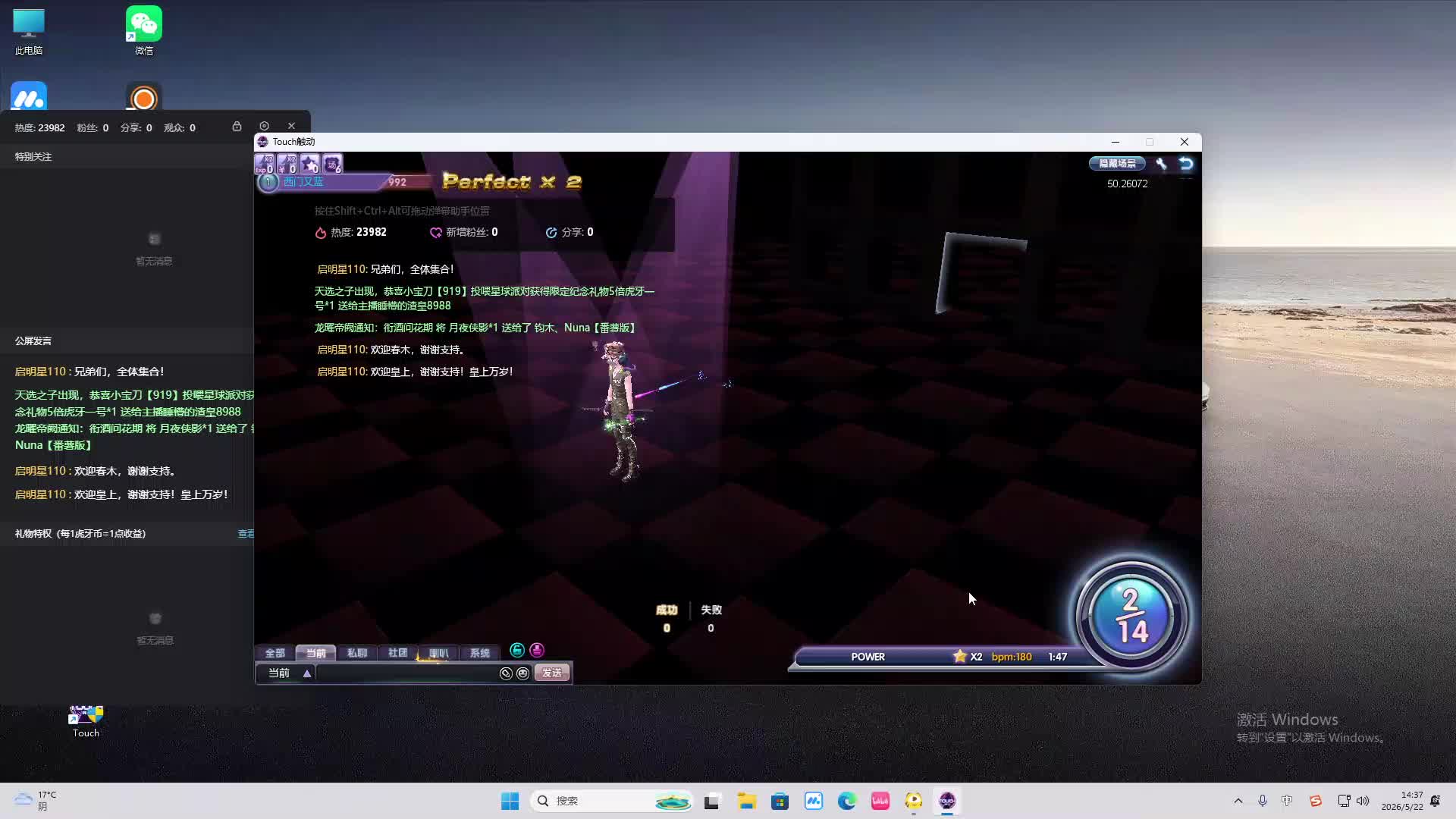
Task: Click the microphone tray icon
Action: point(1263,801)
